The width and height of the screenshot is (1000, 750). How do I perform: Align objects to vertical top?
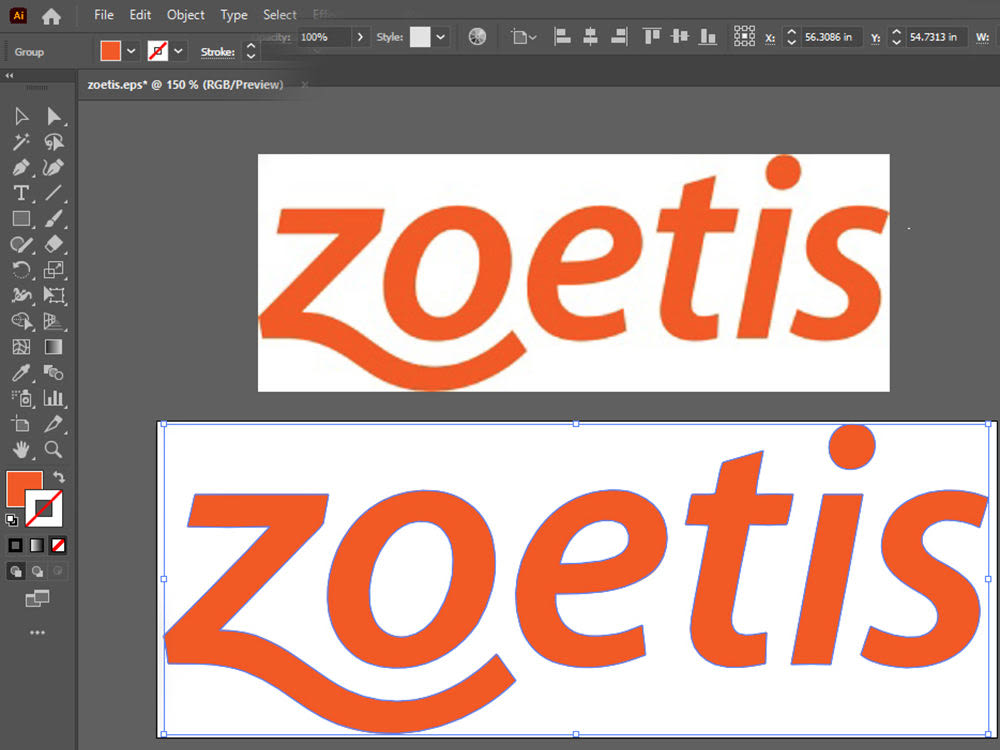[x=651, y=36]
